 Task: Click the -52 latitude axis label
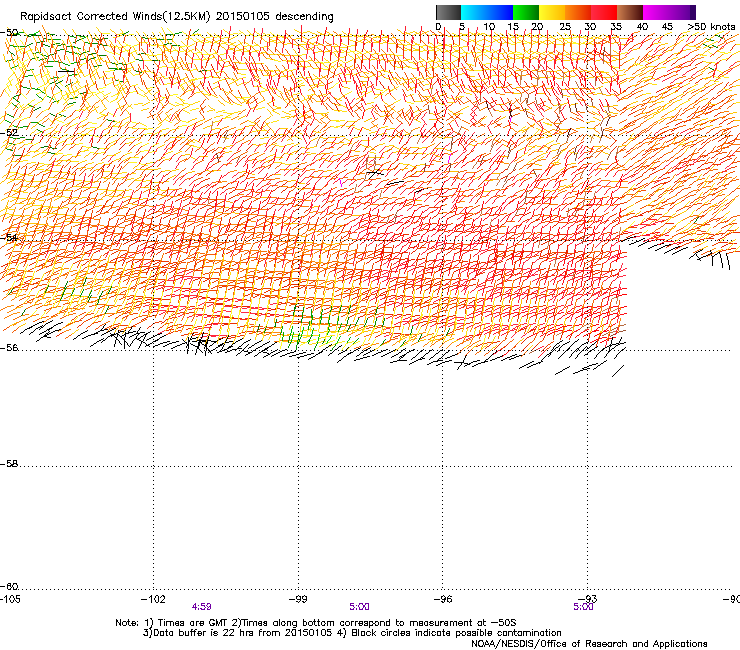coord(9,133)
